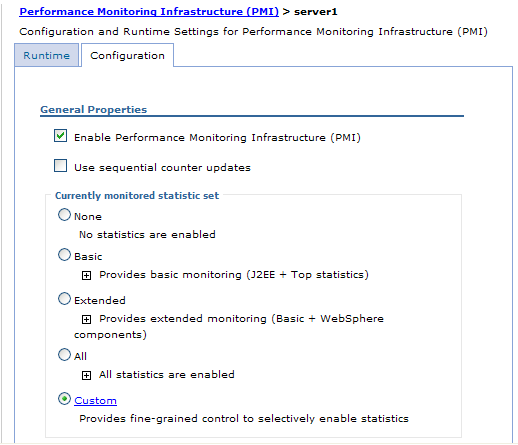
Task: Enable Use sequential counter updates checkbox
Action: click(60, 166)
